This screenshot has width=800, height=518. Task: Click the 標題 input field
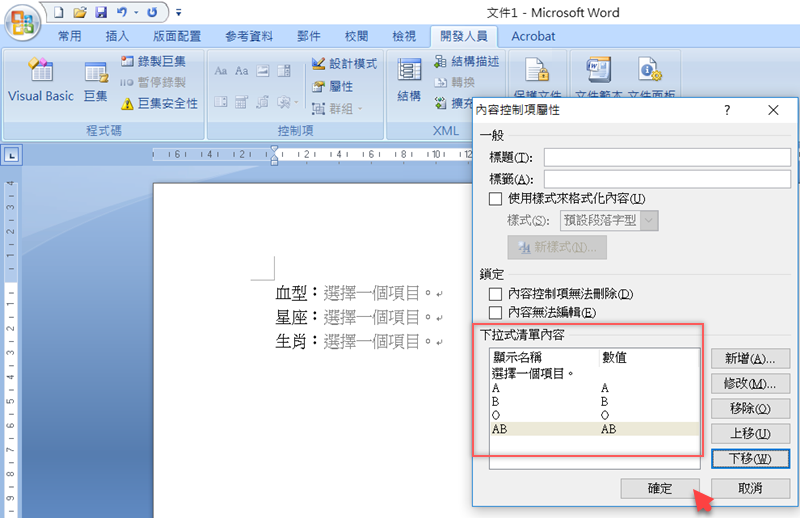667,157
